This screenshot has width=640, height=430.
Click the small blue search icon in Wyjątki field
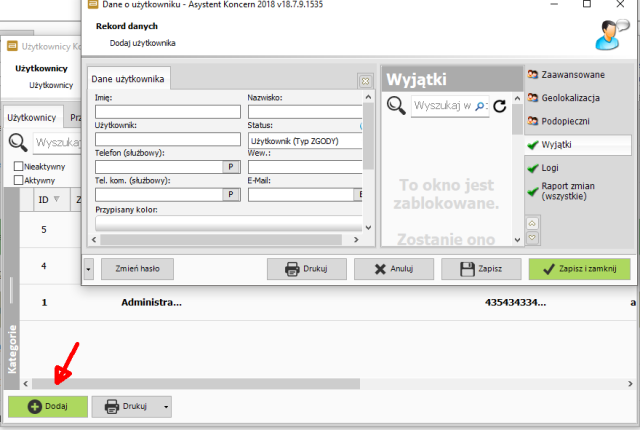[x=480, y=106]
